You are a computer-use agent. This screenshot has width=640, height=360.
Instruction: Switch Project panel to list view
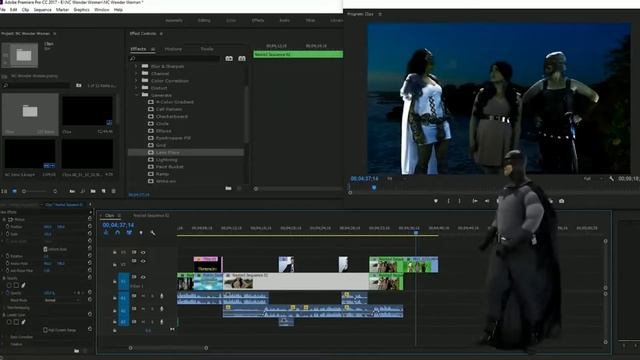coord(4,191)
